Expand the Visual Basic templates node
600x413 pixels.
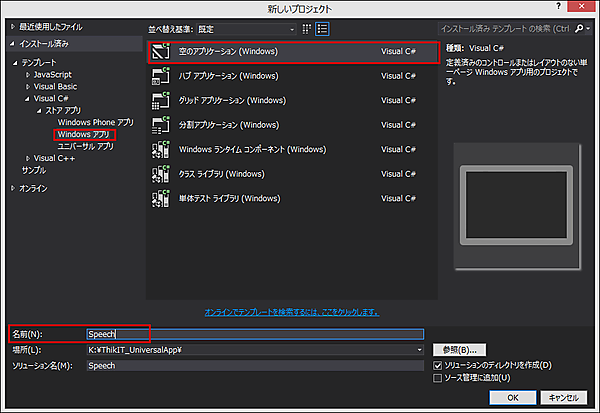pos(28,87)
